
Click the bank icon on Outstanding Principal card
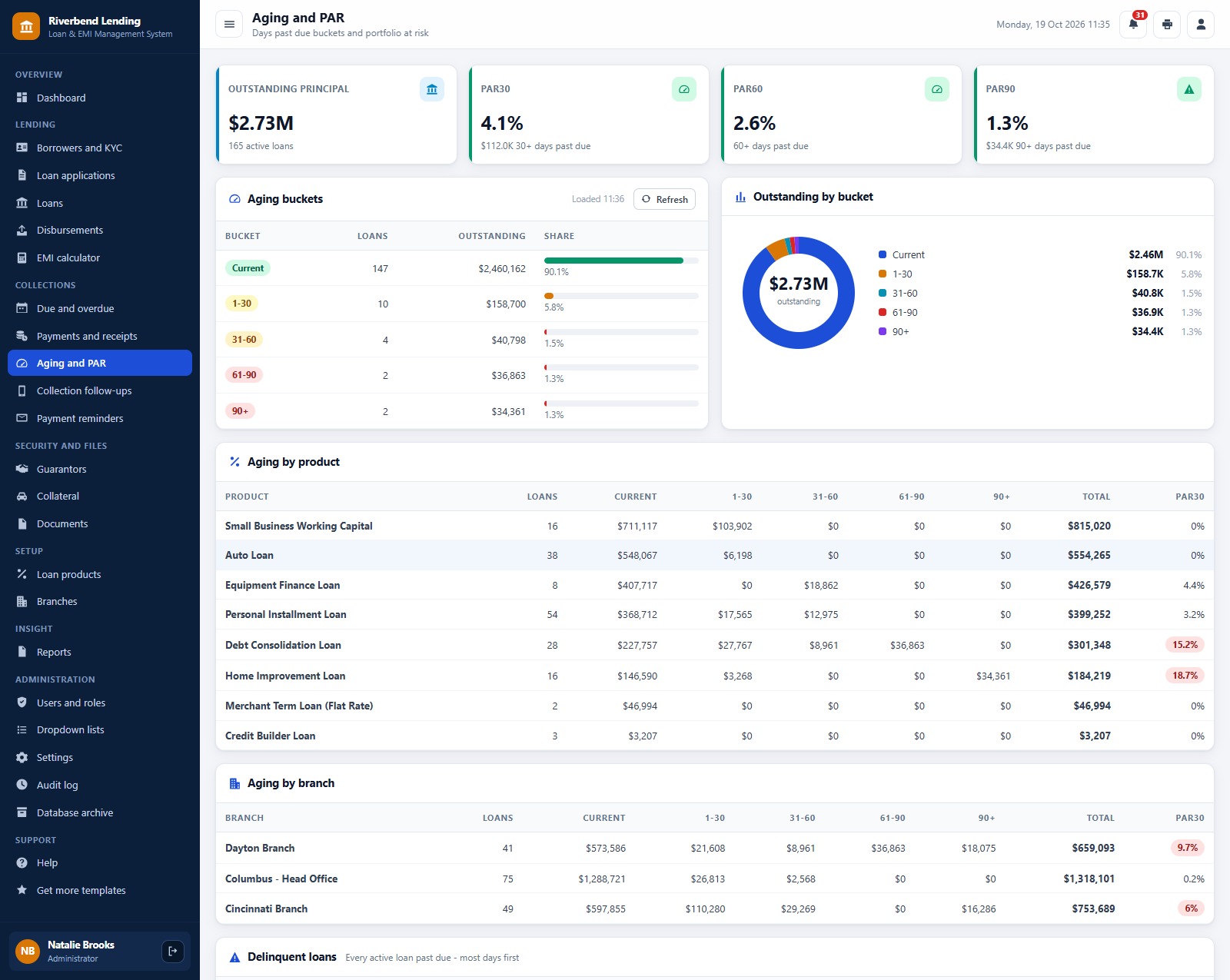pos(432,89)
